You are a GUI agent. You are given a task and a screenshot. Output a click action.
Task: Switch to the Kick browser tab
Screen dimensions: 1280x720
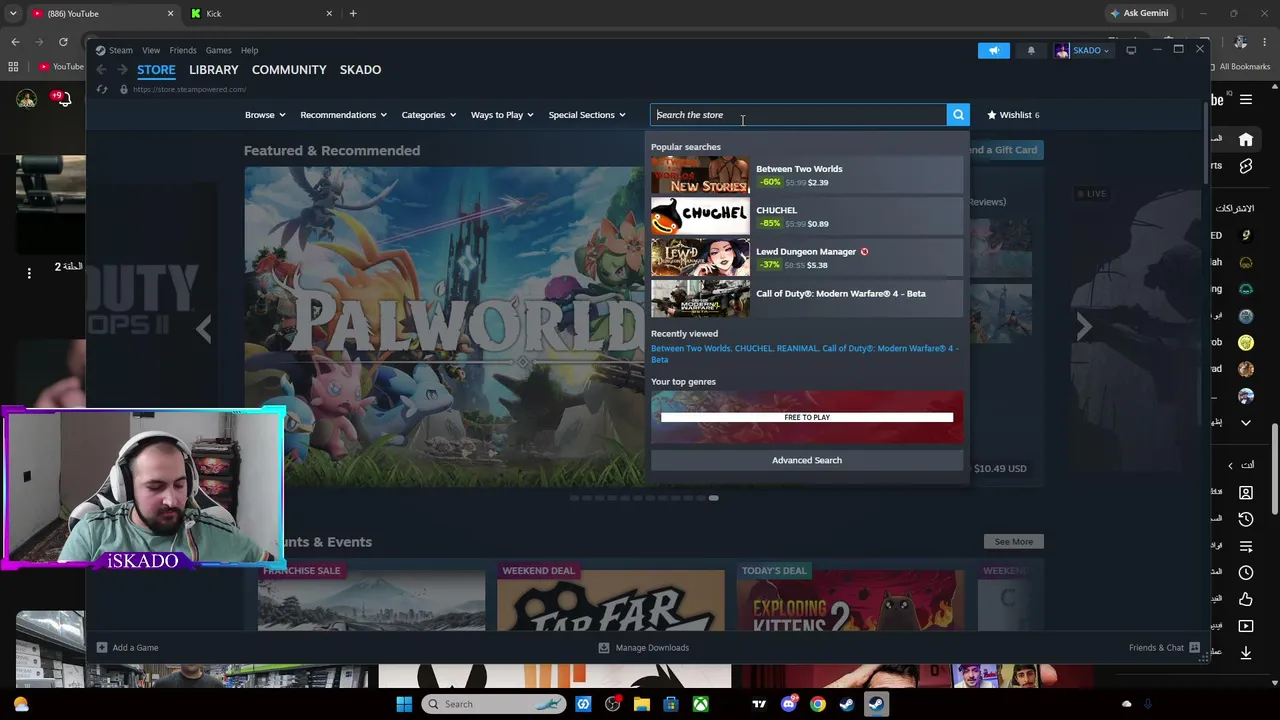260,14
